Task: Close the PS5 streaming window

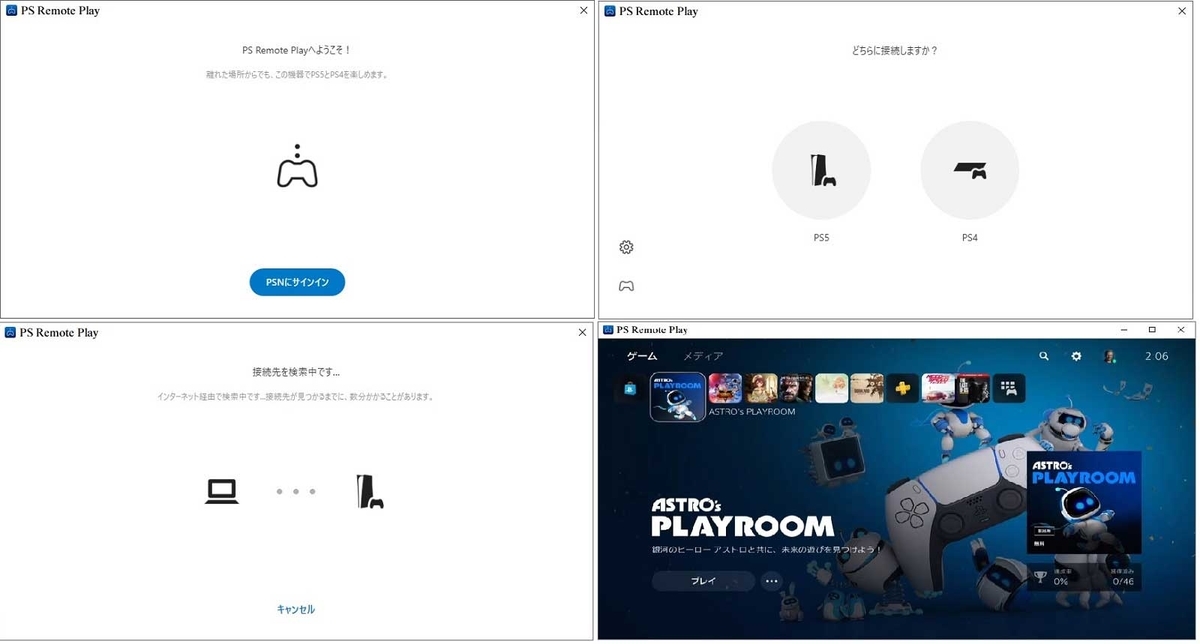Action: click(1180, 329)
